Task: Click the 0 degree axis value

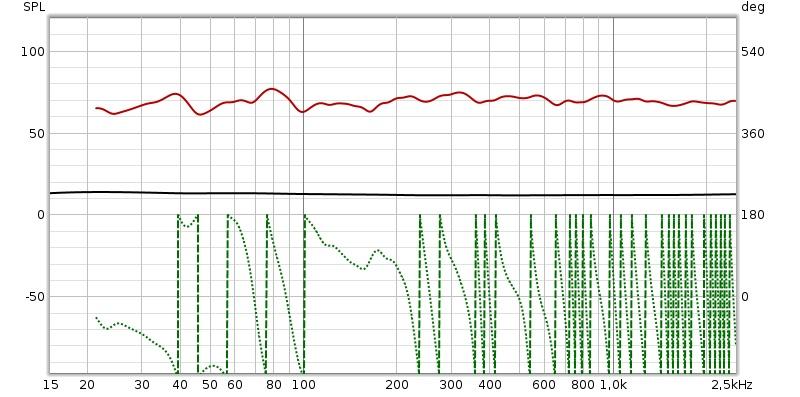Action: 746,296
